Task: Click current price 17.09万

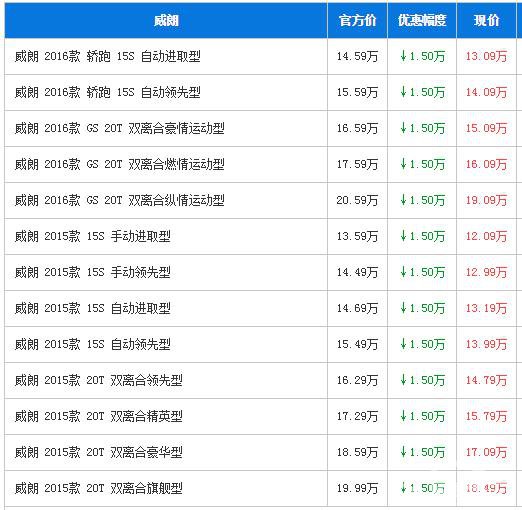Action: 486,452
